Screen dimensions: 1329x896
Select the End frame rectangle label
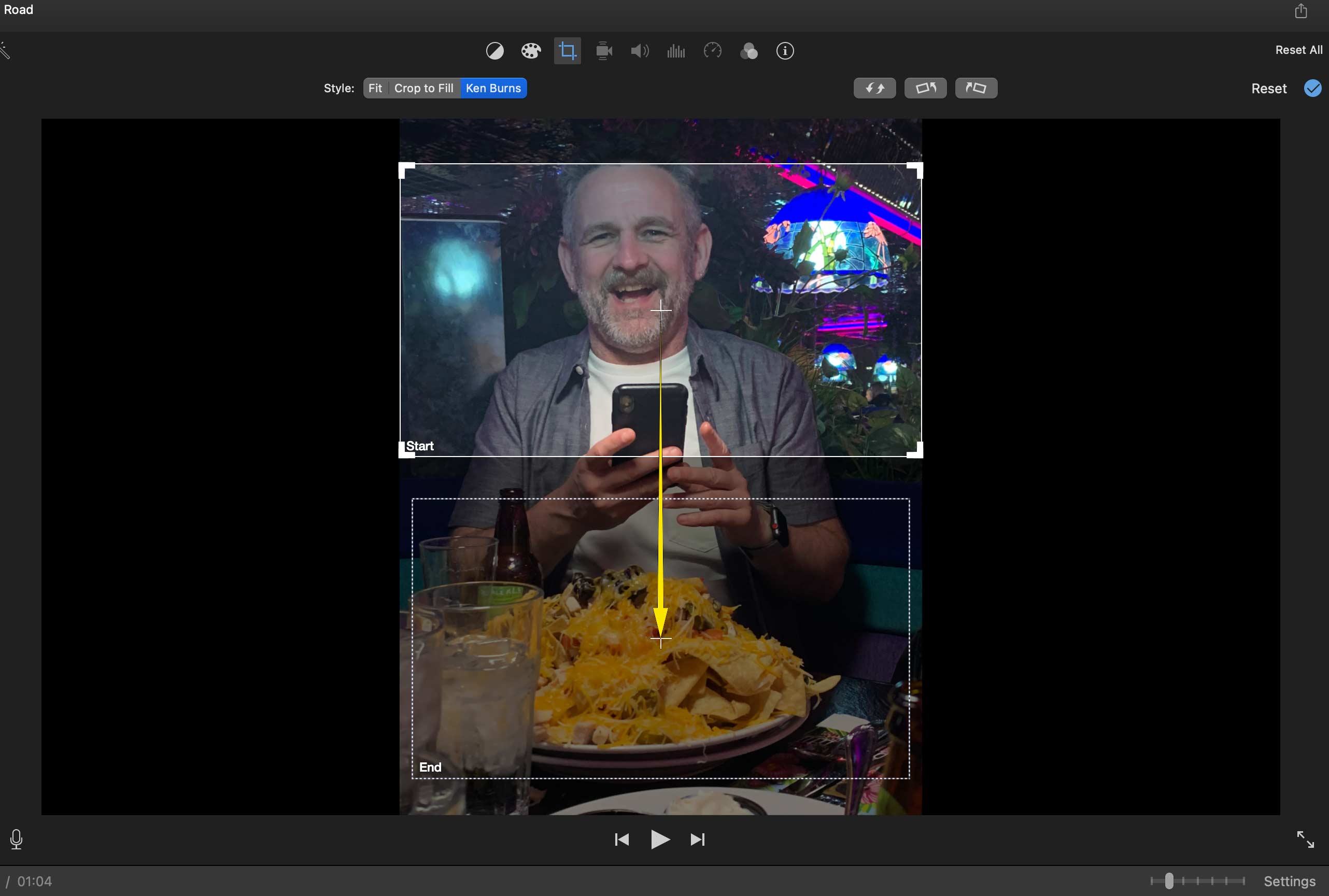(430, 767)
